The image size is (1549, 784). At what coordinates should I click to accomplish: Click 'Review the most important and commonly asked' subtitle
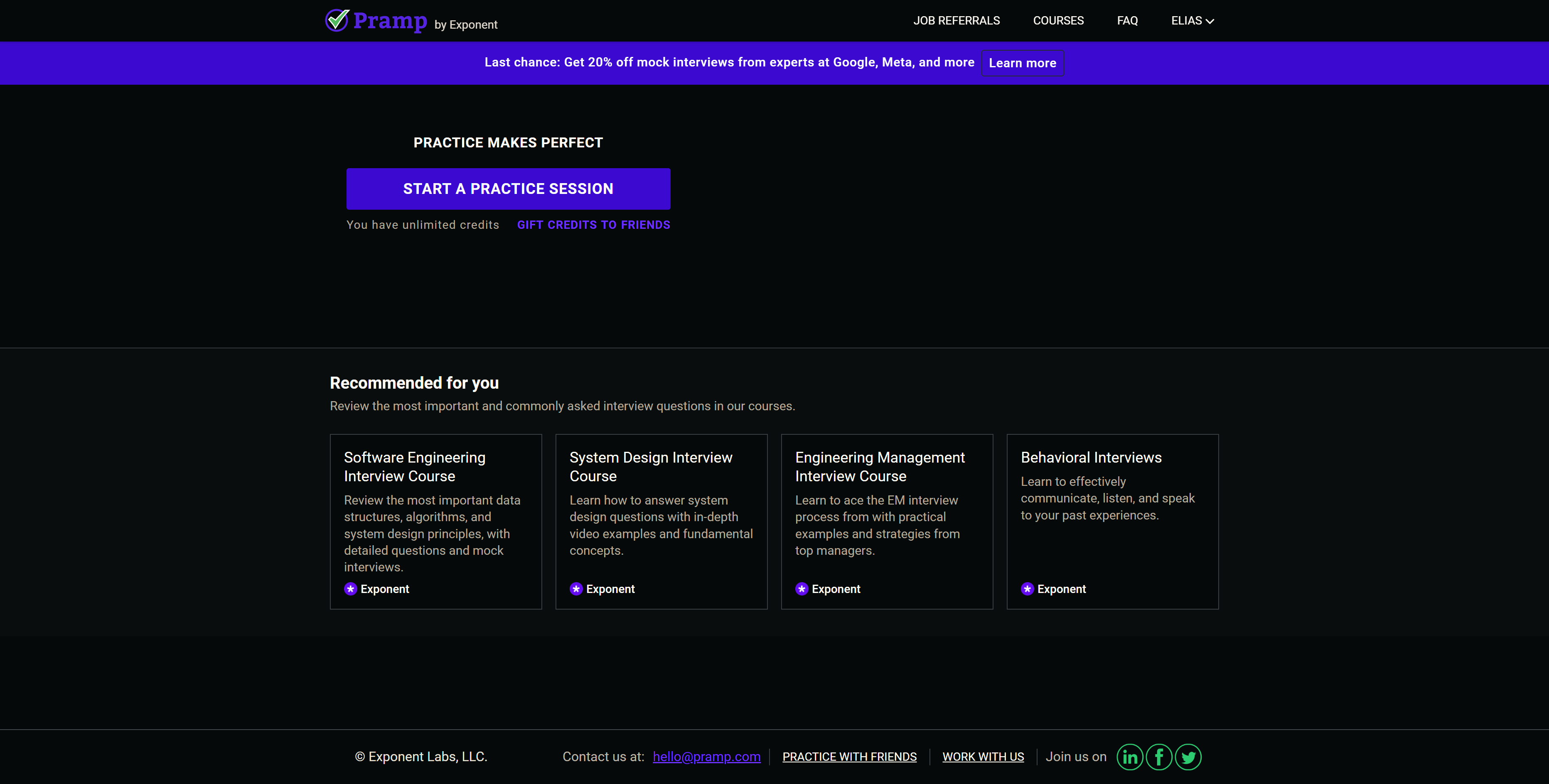(x=562, y=406)
